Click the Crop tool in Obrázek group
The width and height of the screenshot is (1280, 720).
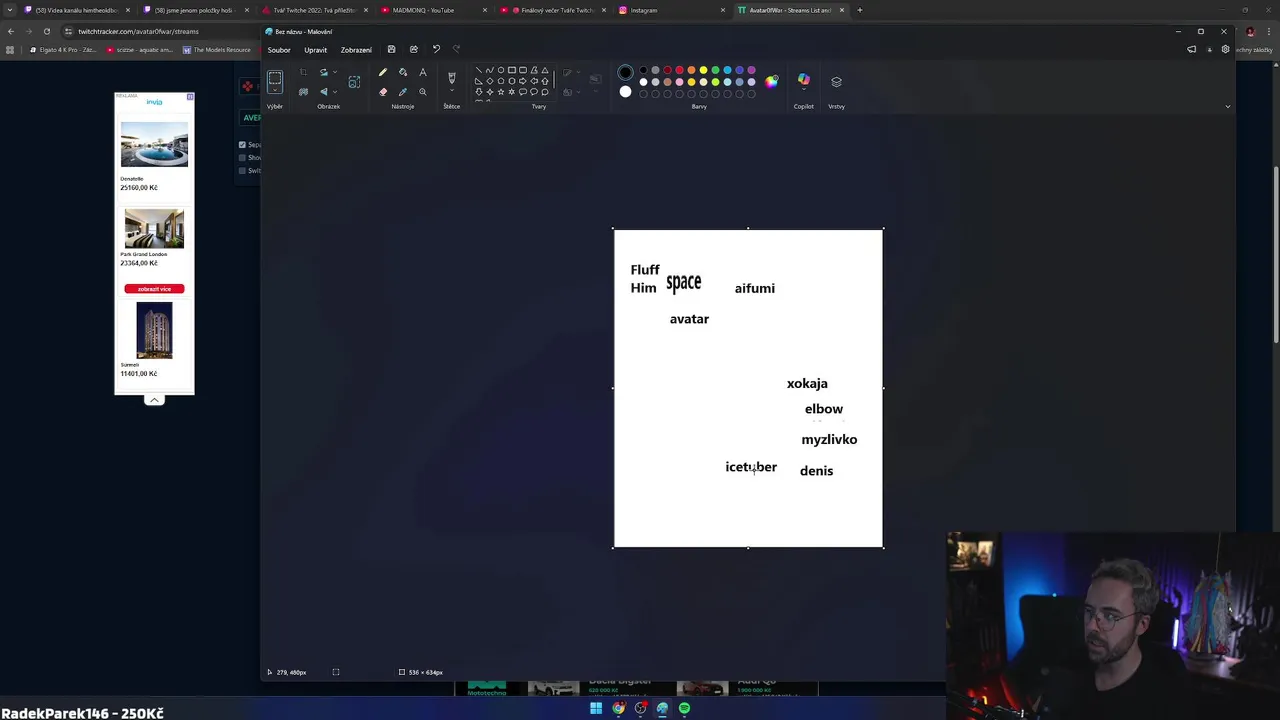(x=303, y=72)
